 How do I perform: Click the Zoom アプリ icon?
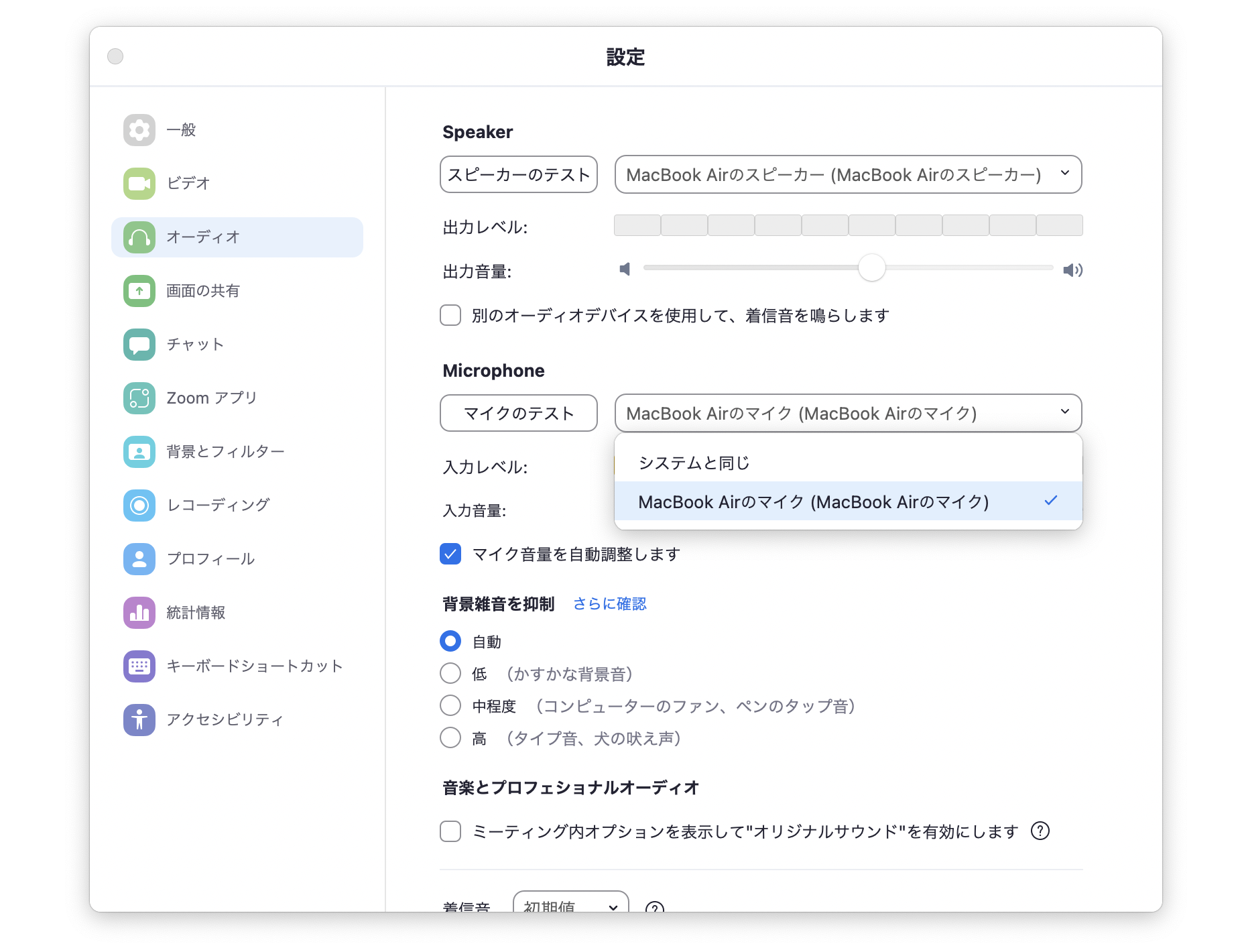(139, 398)
